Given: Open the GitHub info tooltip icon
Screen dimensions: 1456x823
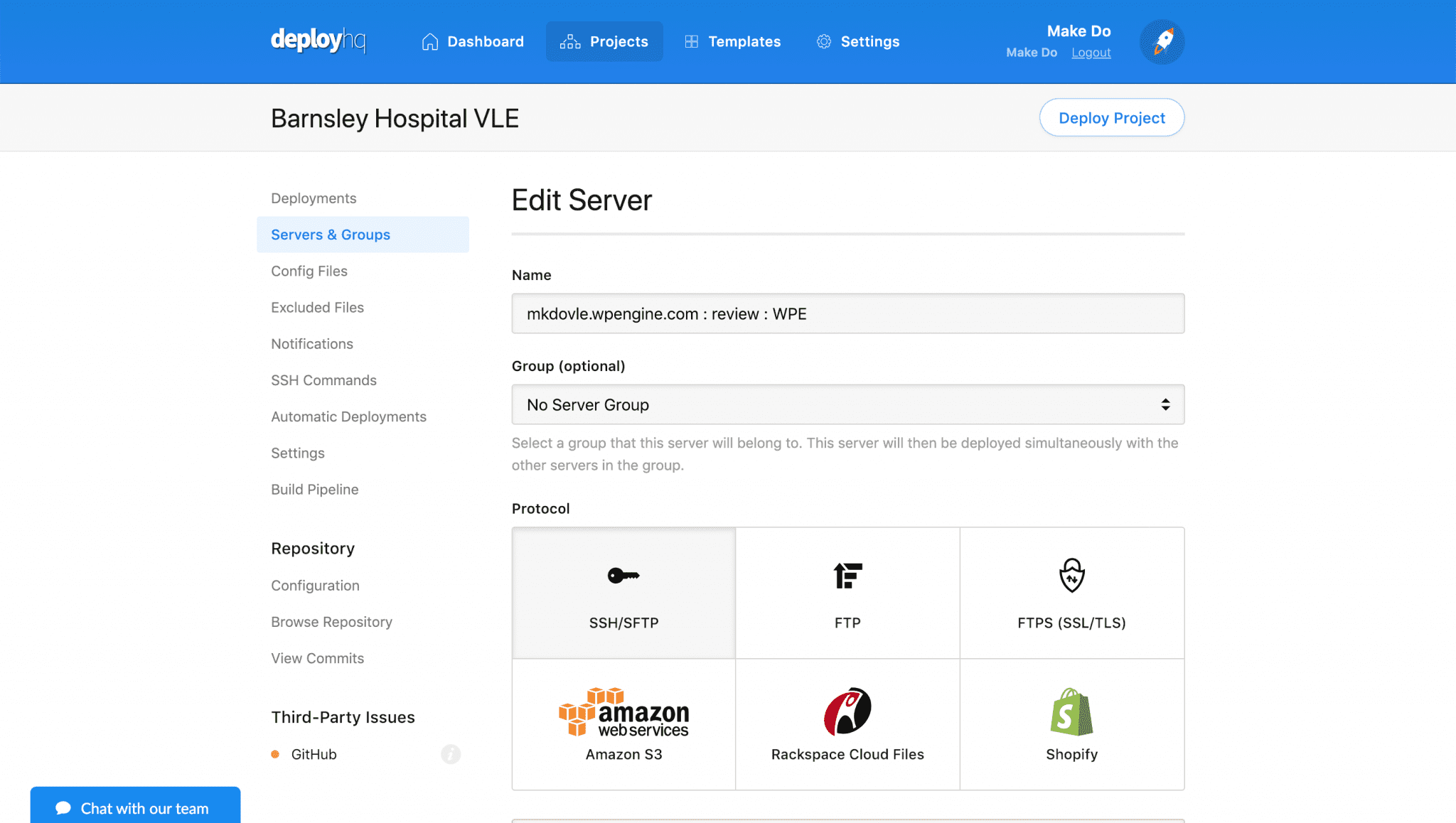Looking at the screenshot, I should coord(451,754).
